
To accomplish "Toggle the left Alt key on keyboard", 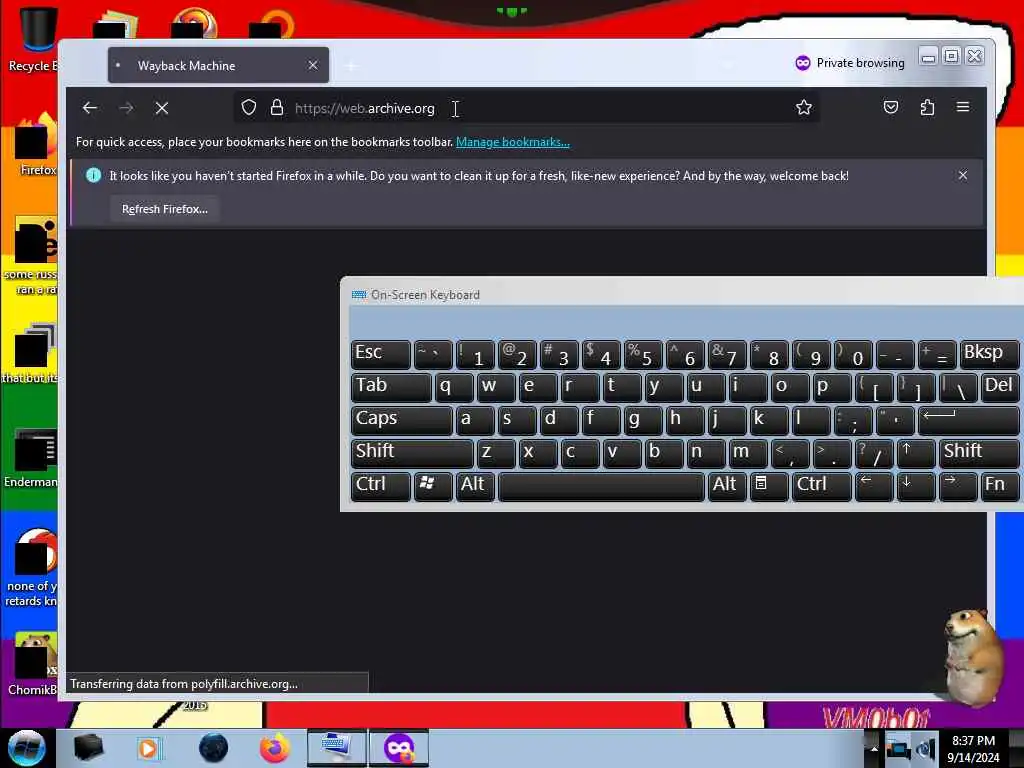I will point(475,487).
